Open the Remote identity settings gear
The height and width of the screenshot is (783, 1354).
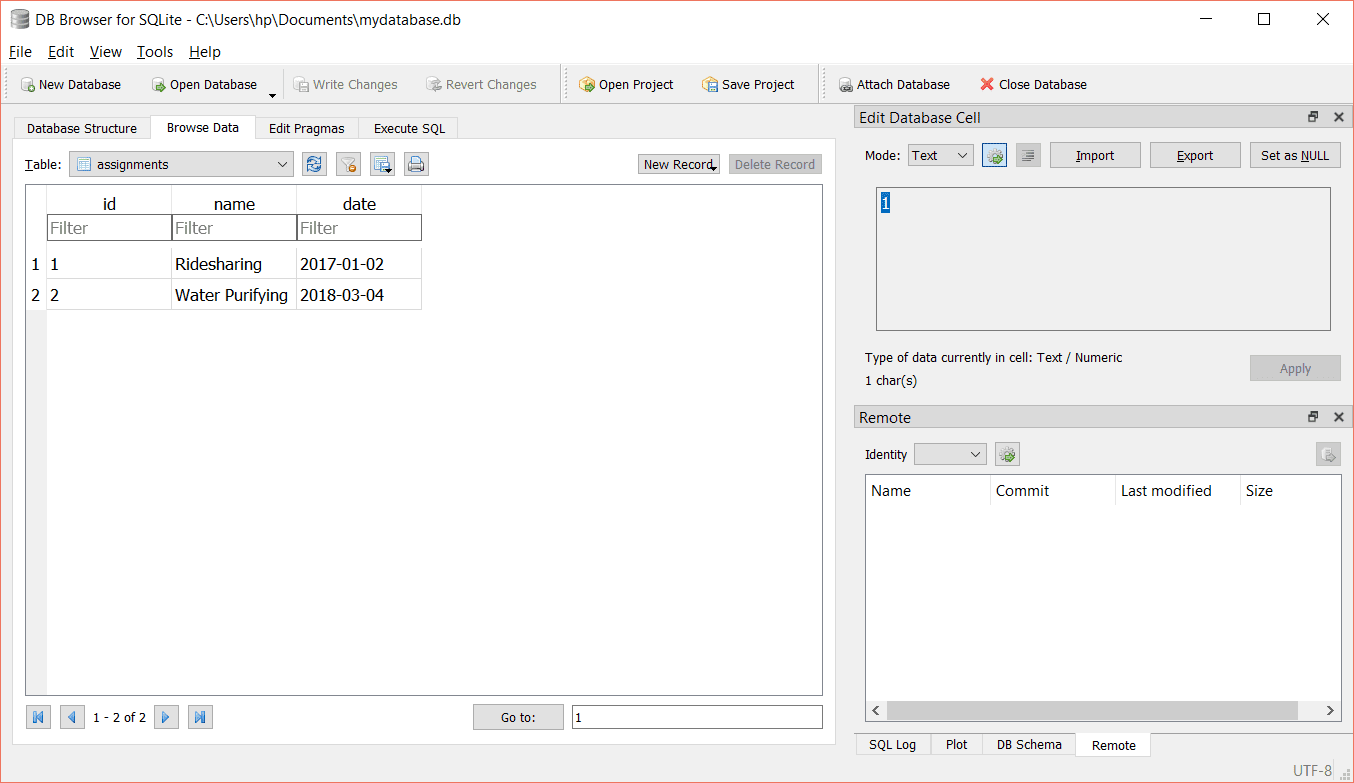1007,453
